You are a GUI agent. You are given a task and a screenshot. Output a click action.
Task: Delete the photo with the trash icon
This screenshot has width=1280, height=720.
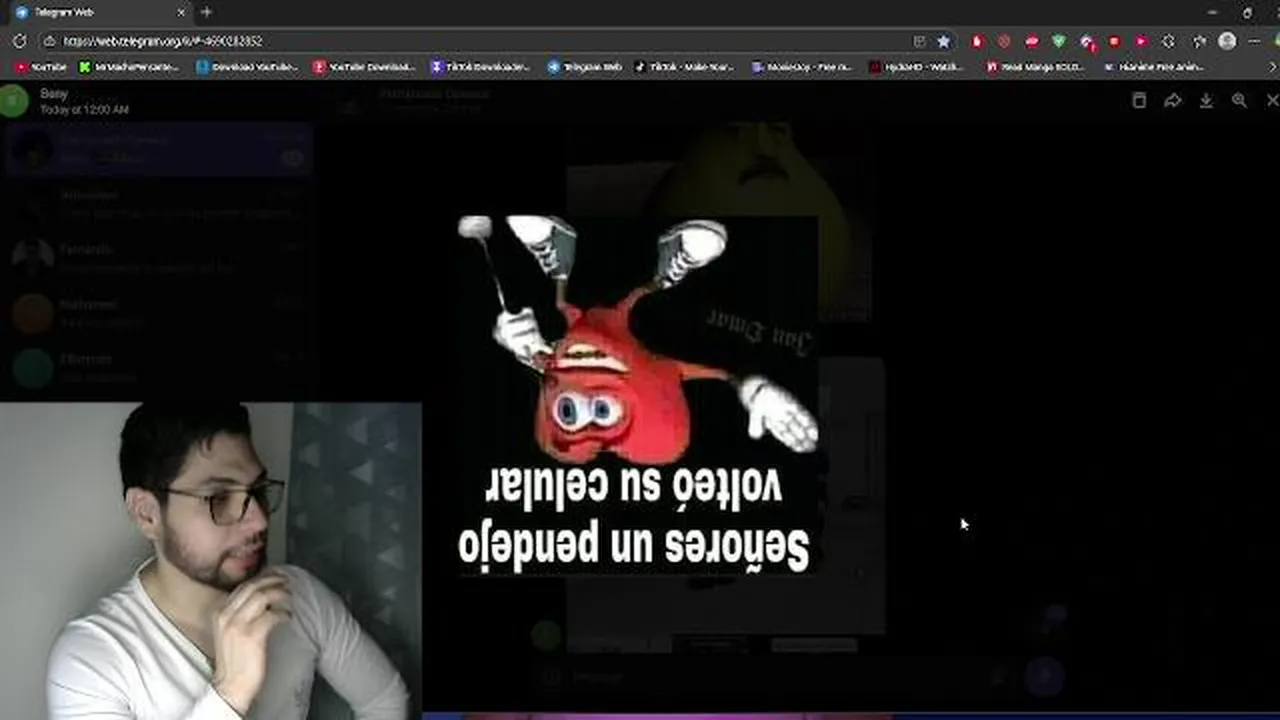tap(1138, 100)
